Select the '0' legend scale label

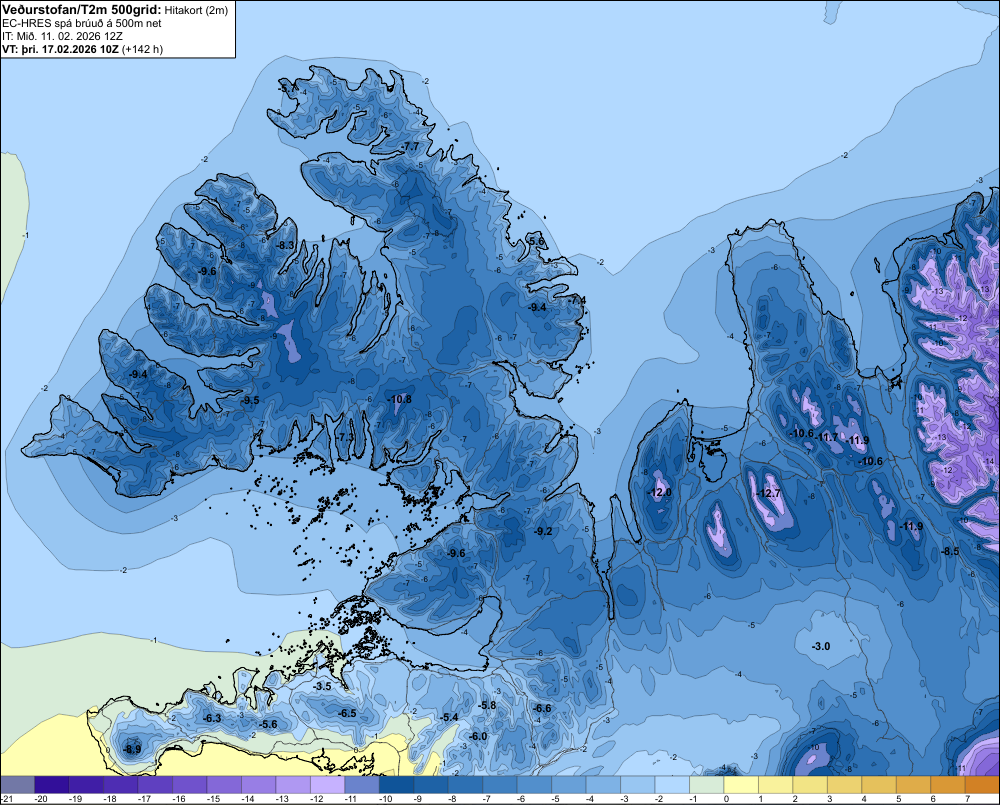726,799
